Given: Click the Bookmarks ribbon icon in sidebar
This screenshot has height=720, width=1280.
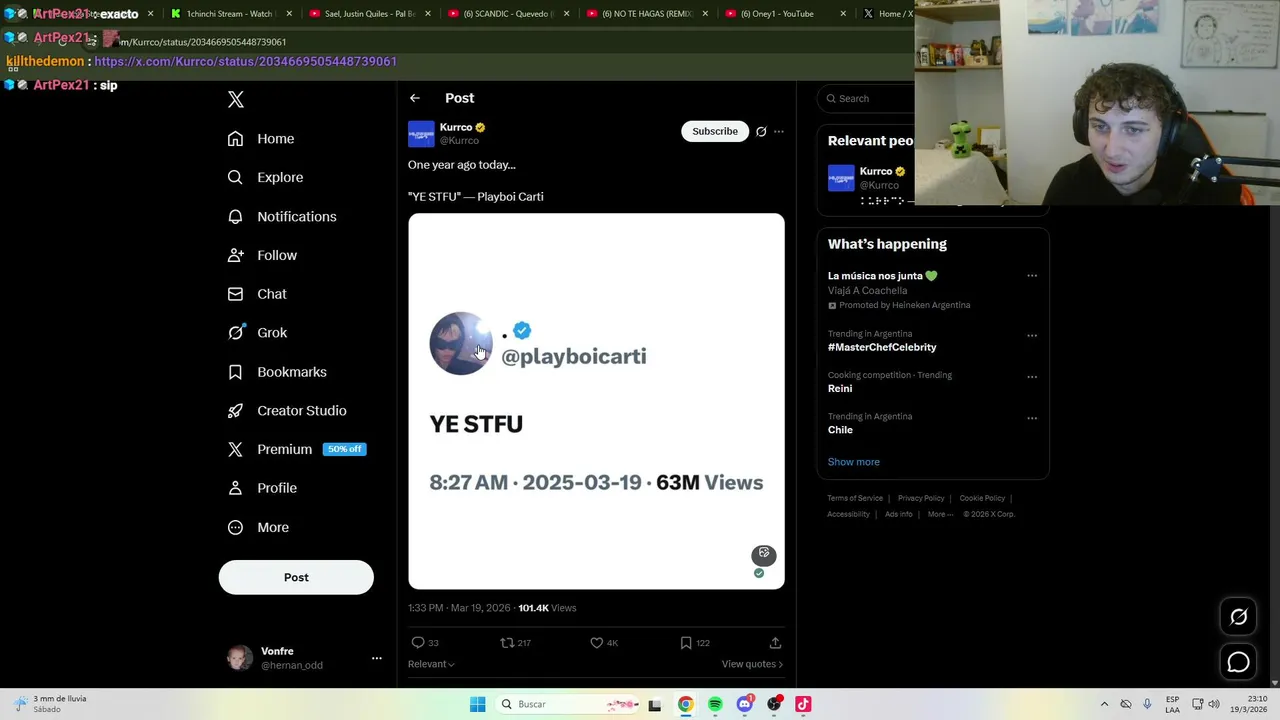Looking at the screenshot, I should (x=235, y=372).
